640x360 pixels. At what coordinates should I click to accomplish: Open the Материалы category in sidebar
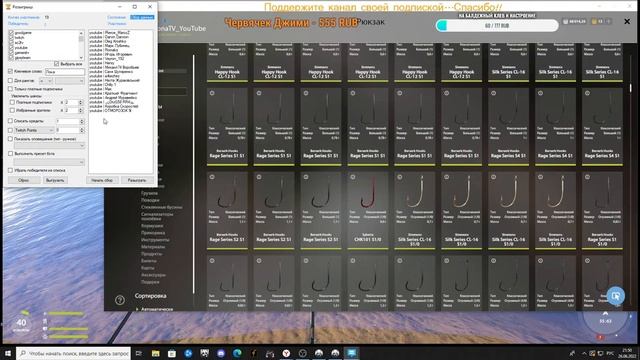coord(153,247)
